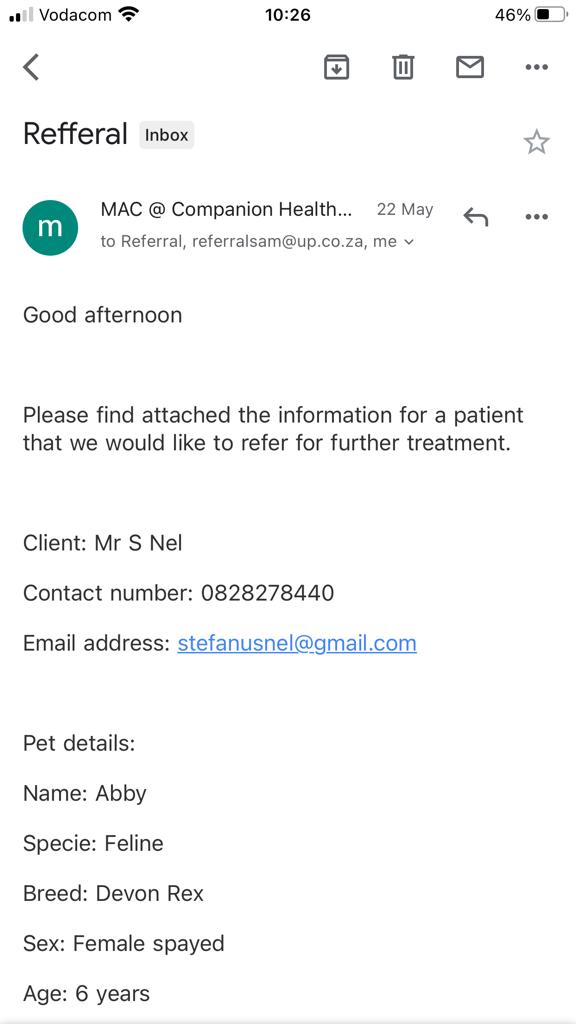The image size is (576, 1024).
Task: Open the message-level three dots menu
Action: click(536, 217)
